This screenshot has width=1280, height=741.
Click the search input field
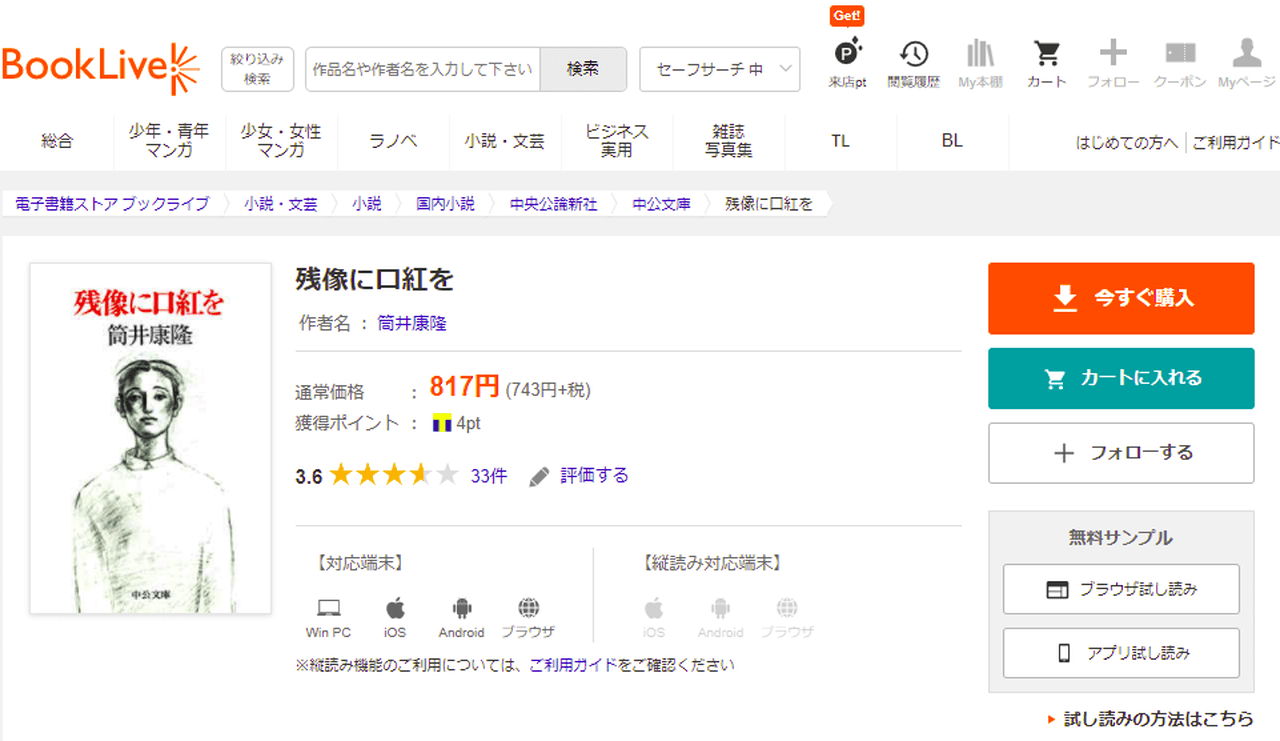pos(422,69)
